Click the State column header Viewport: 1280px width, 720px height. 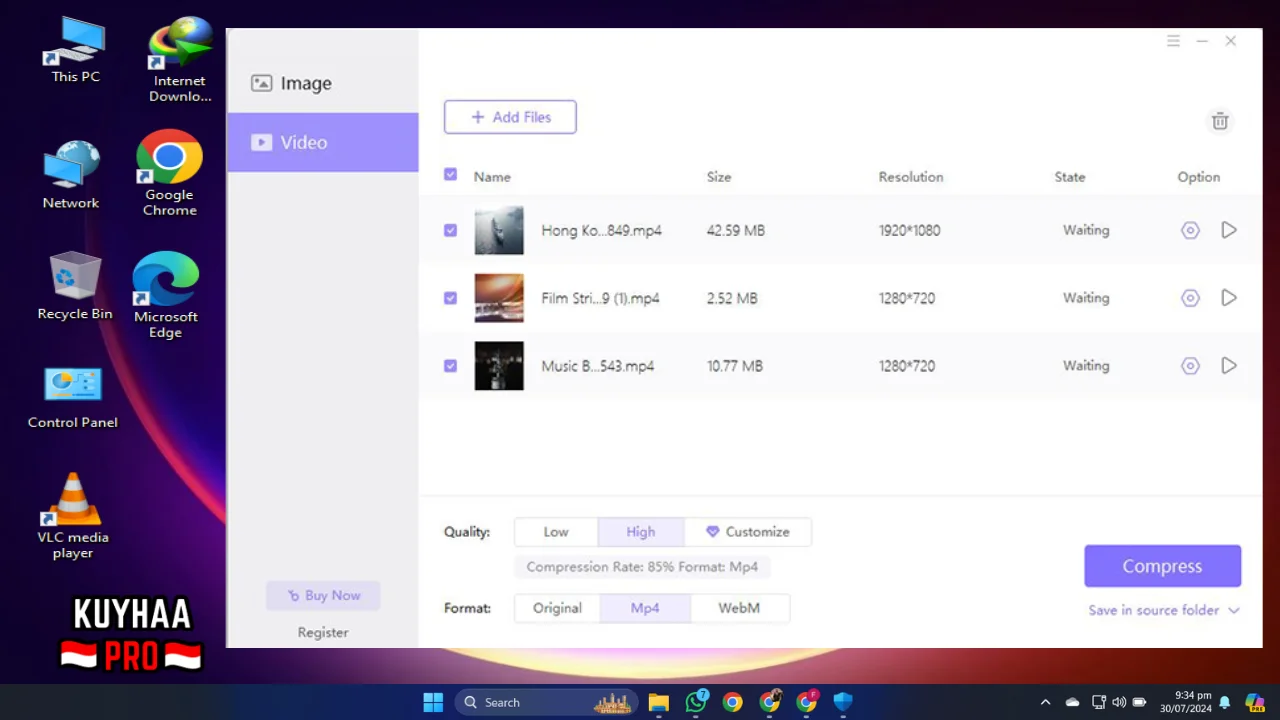click(1069, 177)
